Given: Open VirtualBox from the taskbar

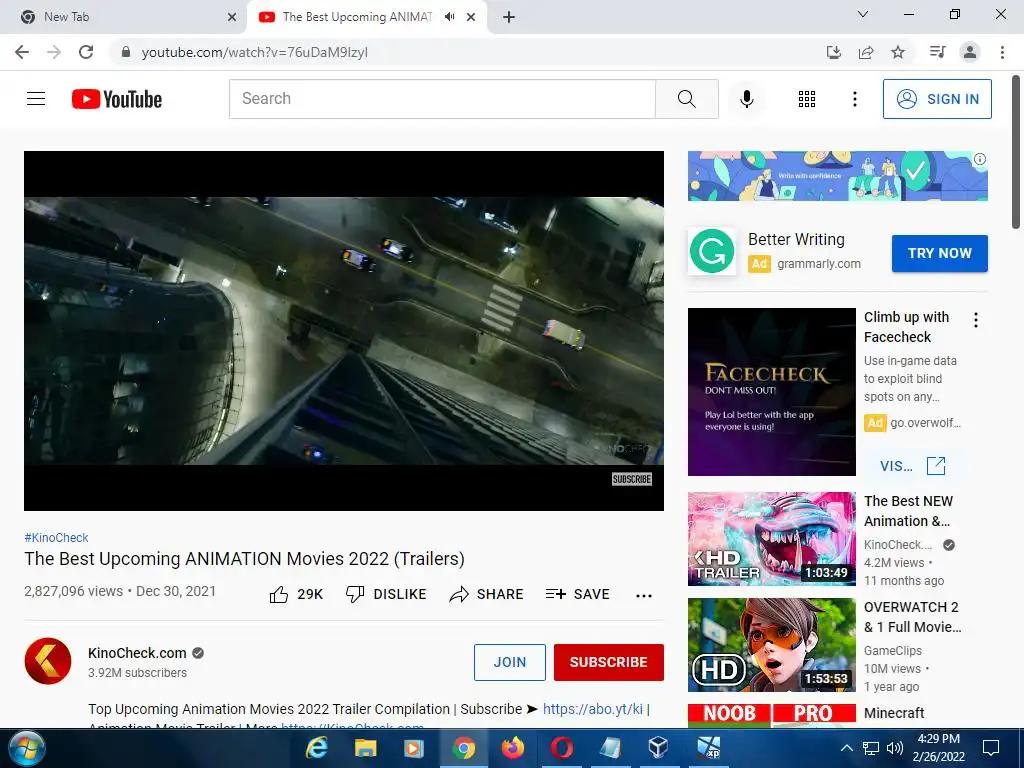Looking at the screenshot, I should click(x=658, y=748).
